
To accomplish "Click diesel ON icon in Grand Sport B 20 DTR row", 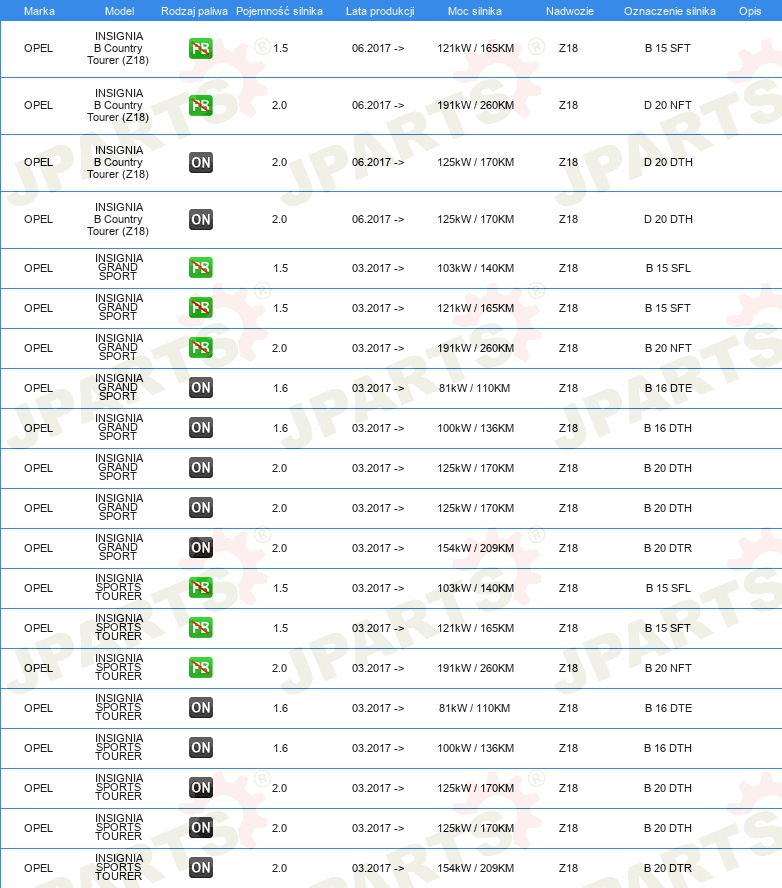I will (x=200, y=548).
